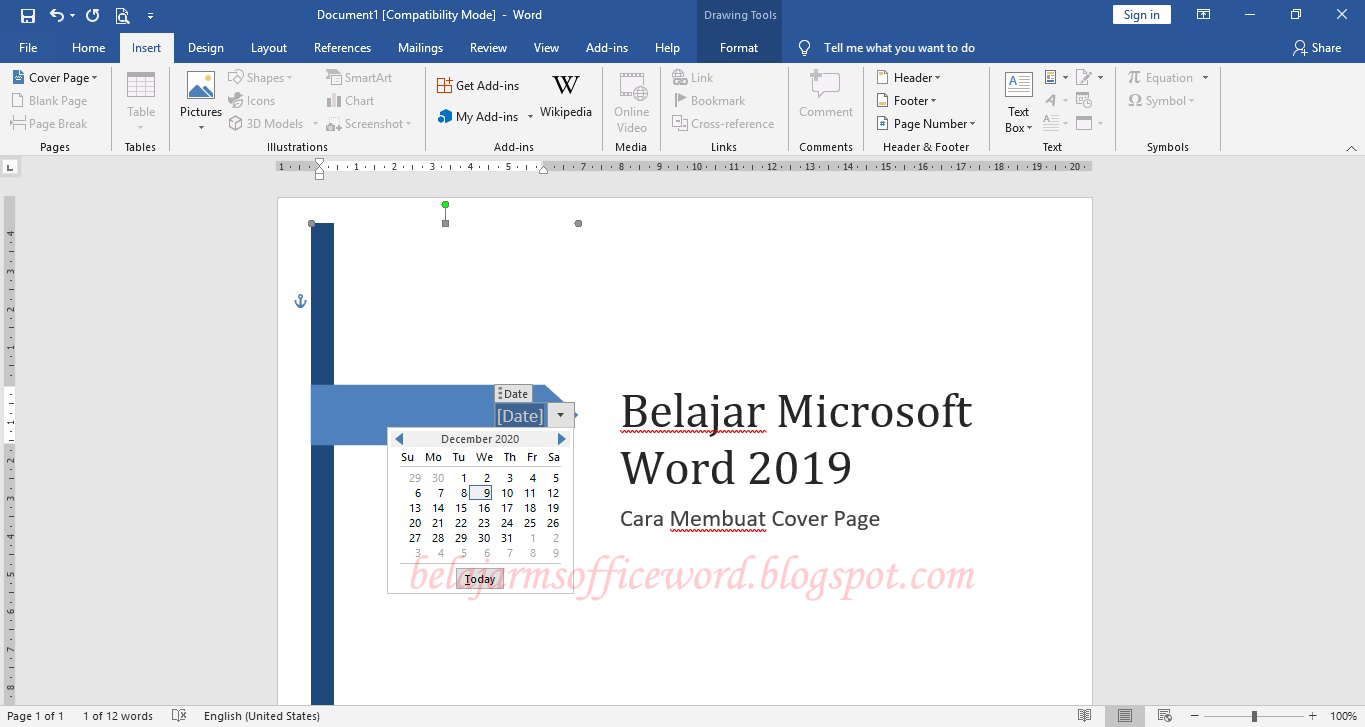Click the 100% zoom level

[1343, 716]
